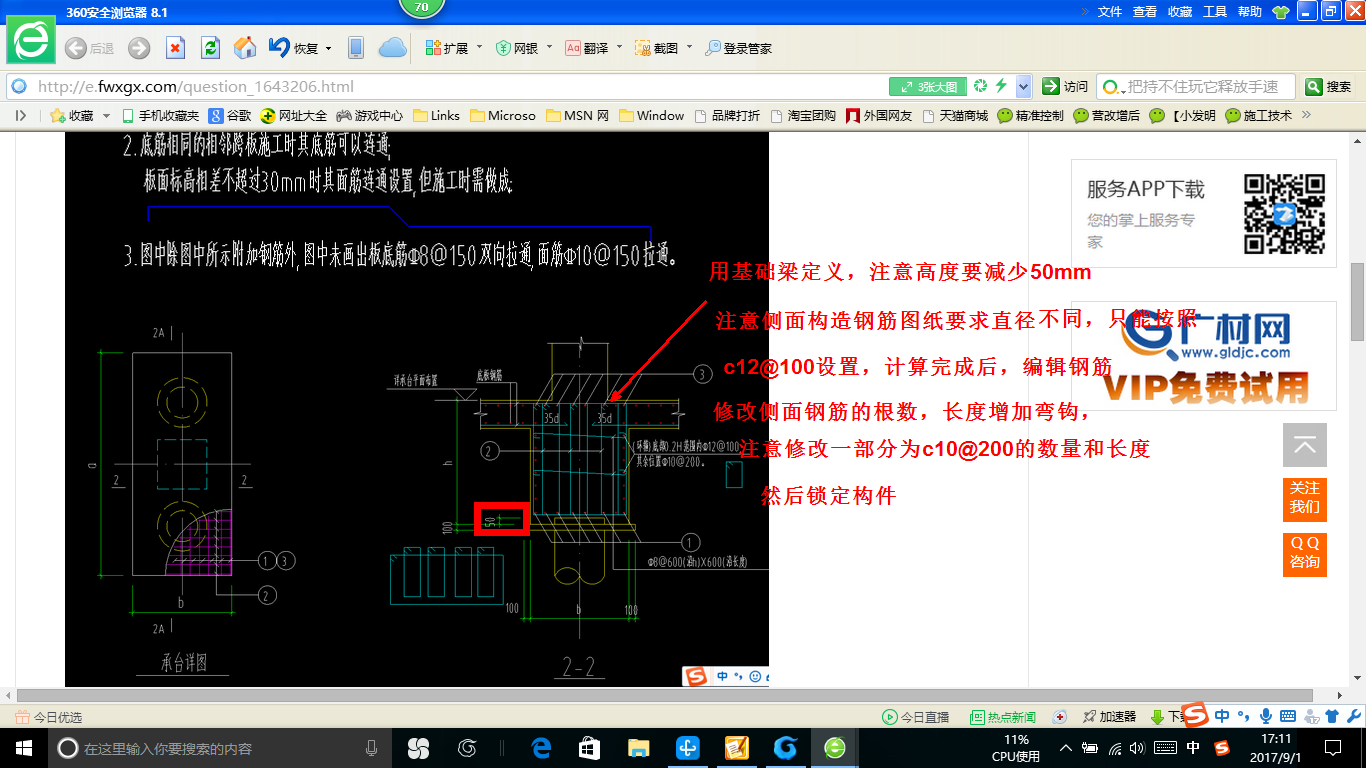The height and width of the screenshot is (768, 1366).
Task: Open the 天猫商城 bookmark
Action: pyautogui.click(x=955, y=116)
